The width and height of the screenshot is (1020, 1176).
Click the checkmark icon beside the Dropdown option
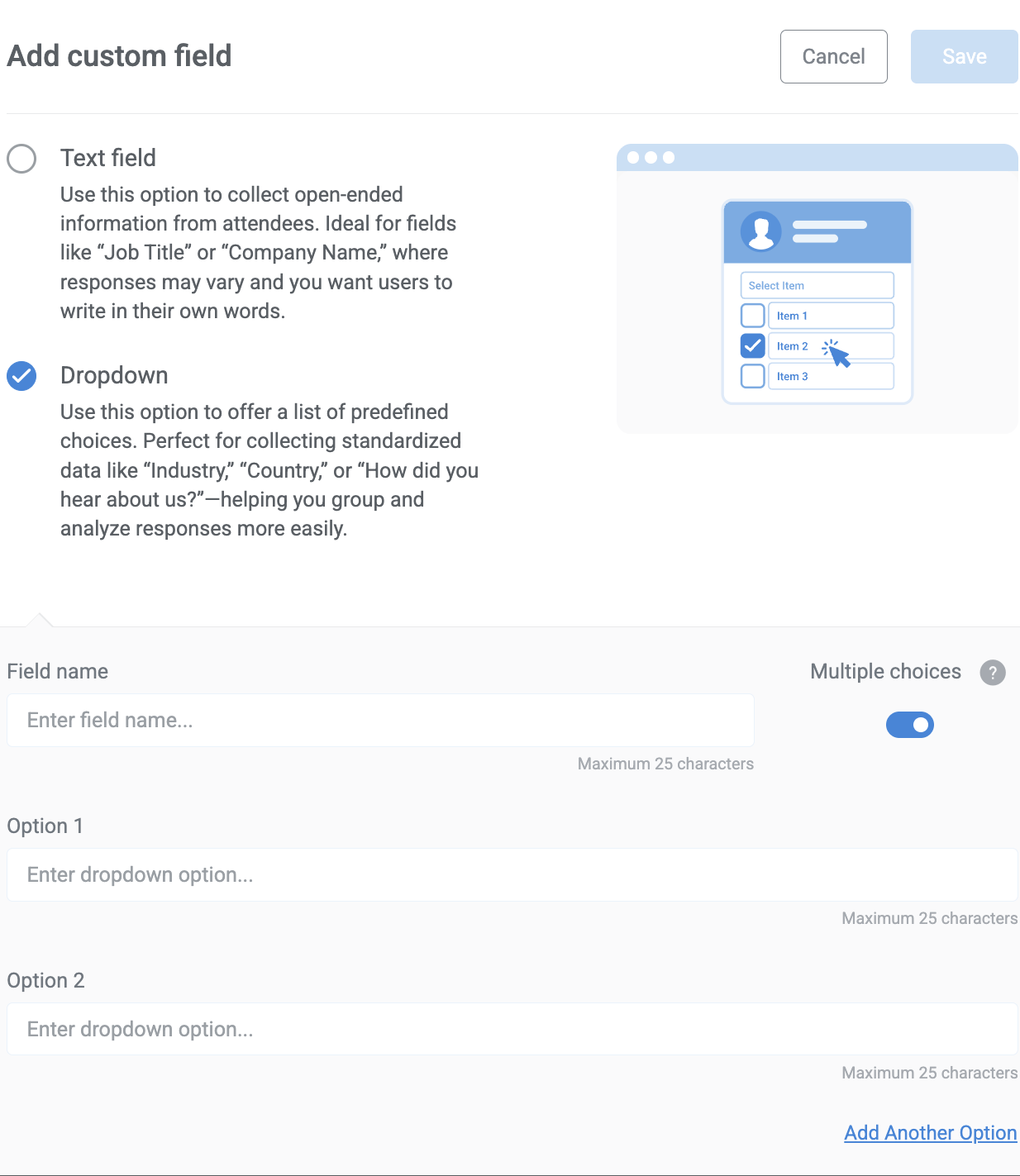[x=21, y=376]
